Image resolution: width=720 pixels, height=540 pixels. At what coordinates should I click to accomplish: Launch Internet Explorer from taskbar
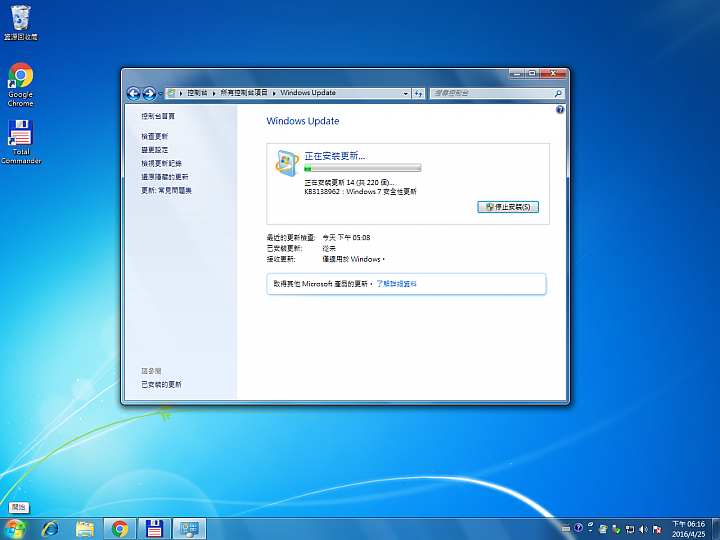coord(50,529)
